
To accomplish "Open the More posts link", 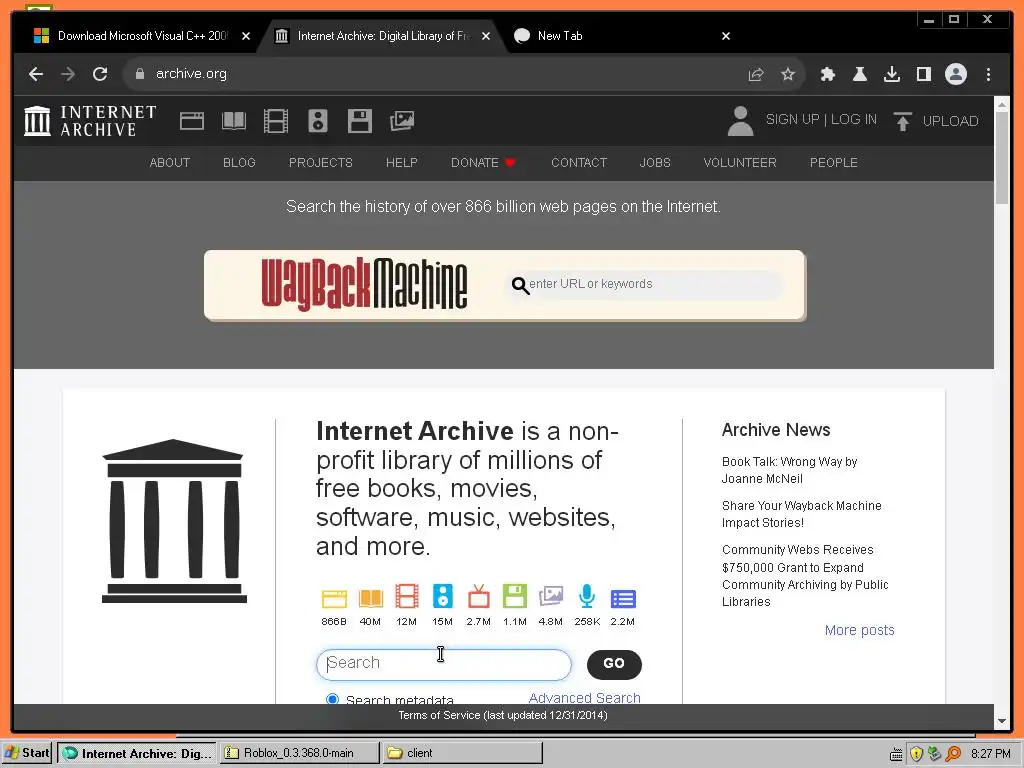I will (x=859, y=630).
